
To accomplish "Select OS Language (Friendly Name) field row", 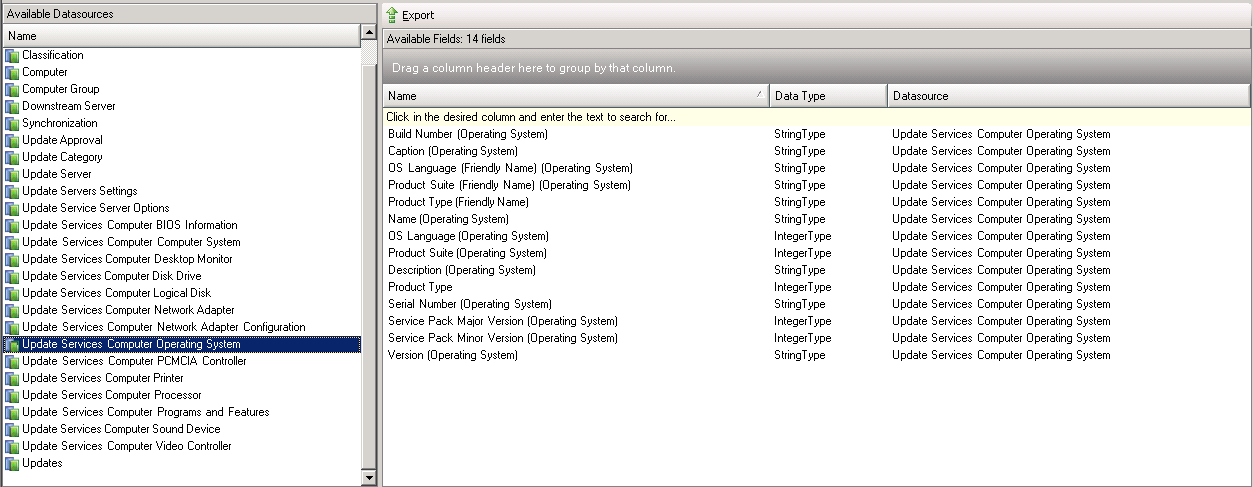I will coord(816,168).
